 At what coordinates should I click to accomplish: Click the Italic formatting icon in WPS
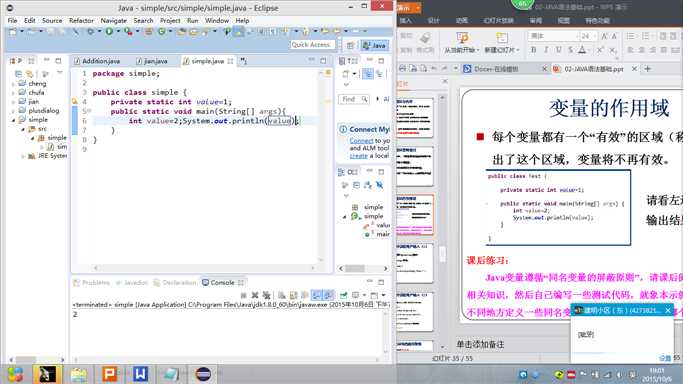(x=546, y=50)
